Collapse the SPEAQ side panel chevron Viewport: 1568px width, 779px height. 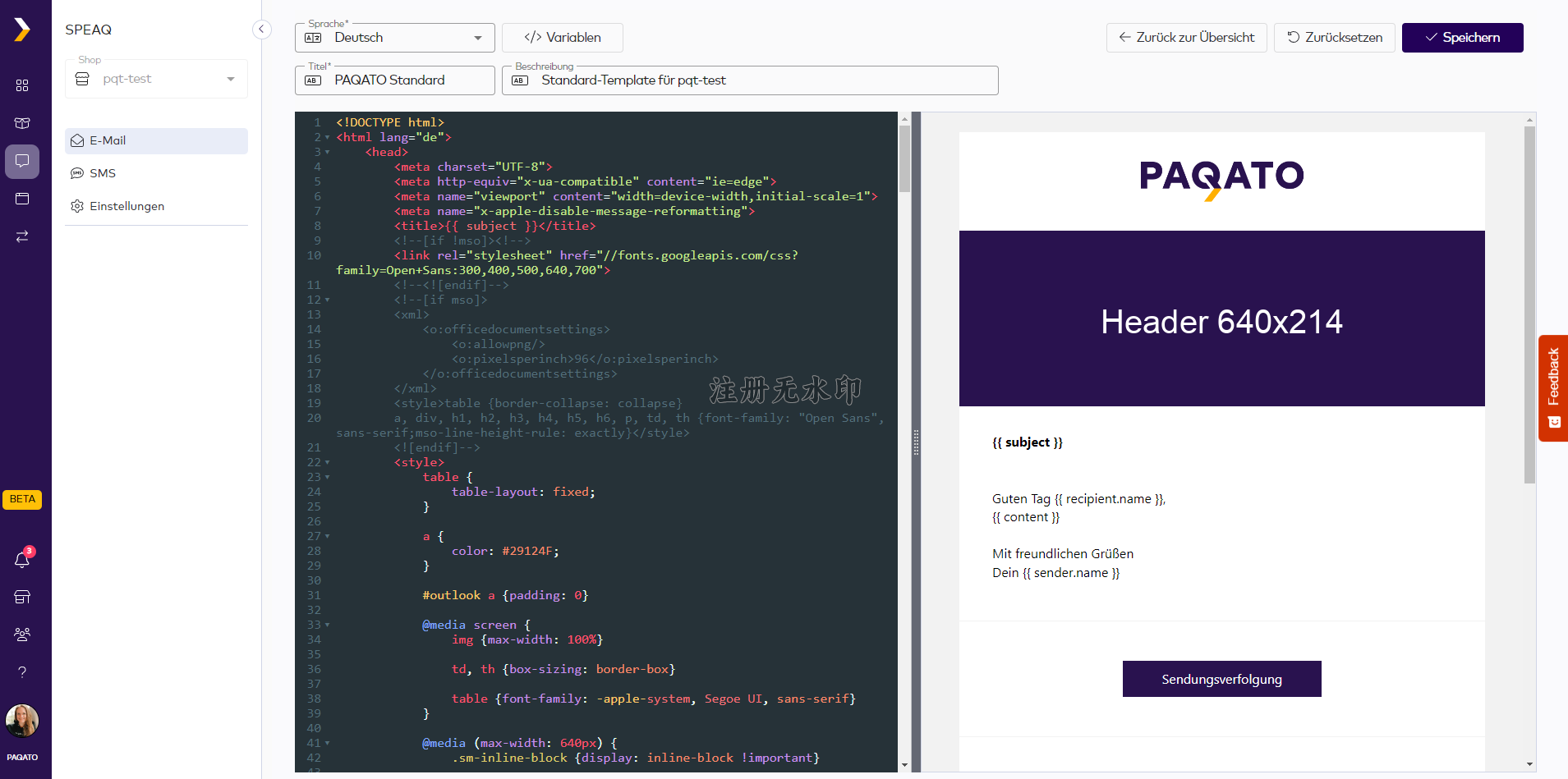(261, 30)
